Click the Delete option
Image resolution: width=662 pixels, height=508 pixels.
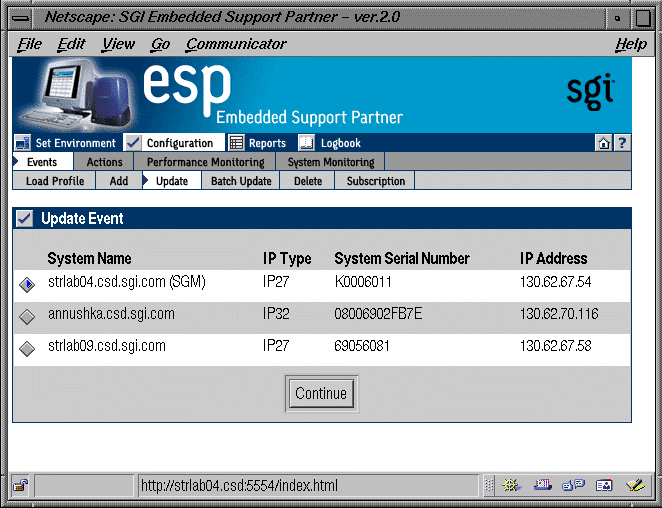tap(308, 181)
